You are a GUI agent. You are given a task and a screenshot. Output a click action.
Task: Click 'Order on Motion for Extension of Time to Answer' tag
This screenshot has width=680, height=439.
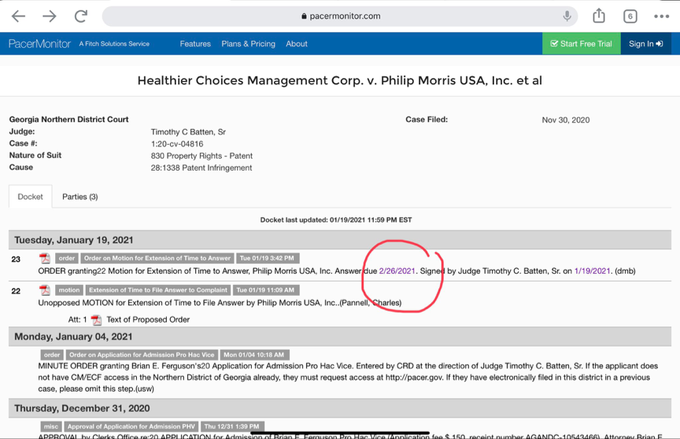pos(157,258)
